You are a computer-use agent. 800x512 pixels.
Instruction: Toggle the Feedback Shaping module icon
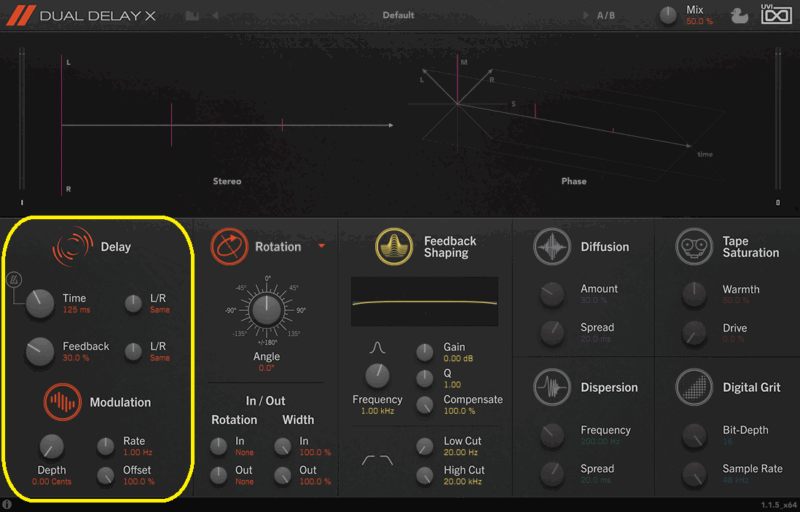(x=394, y=246)
